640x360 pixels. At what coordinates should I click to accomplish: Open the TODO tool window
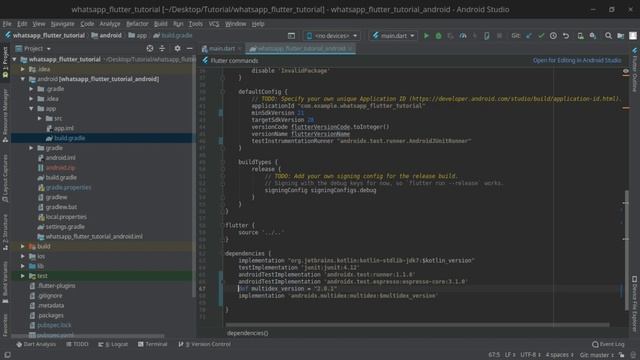point(77,344)
